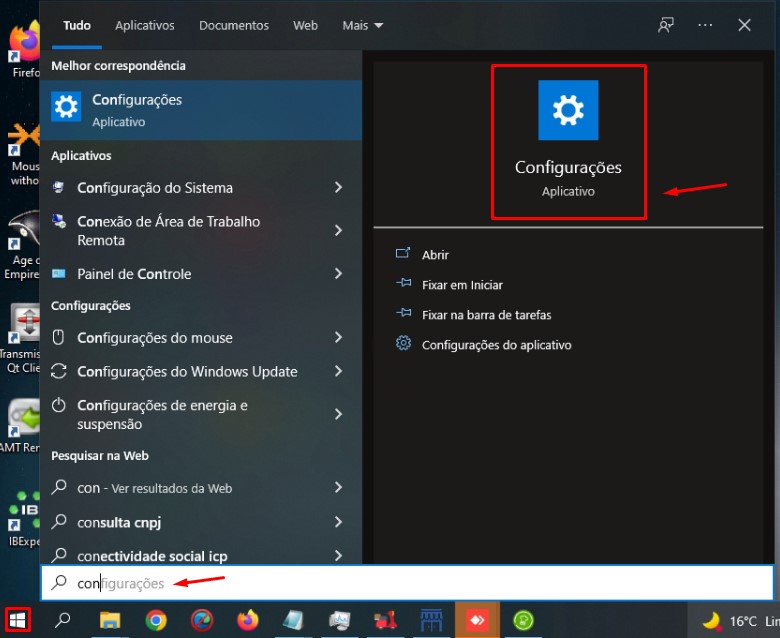Switch to the Web tab
The image size is (780, 638).
click(x=305, y=25)
